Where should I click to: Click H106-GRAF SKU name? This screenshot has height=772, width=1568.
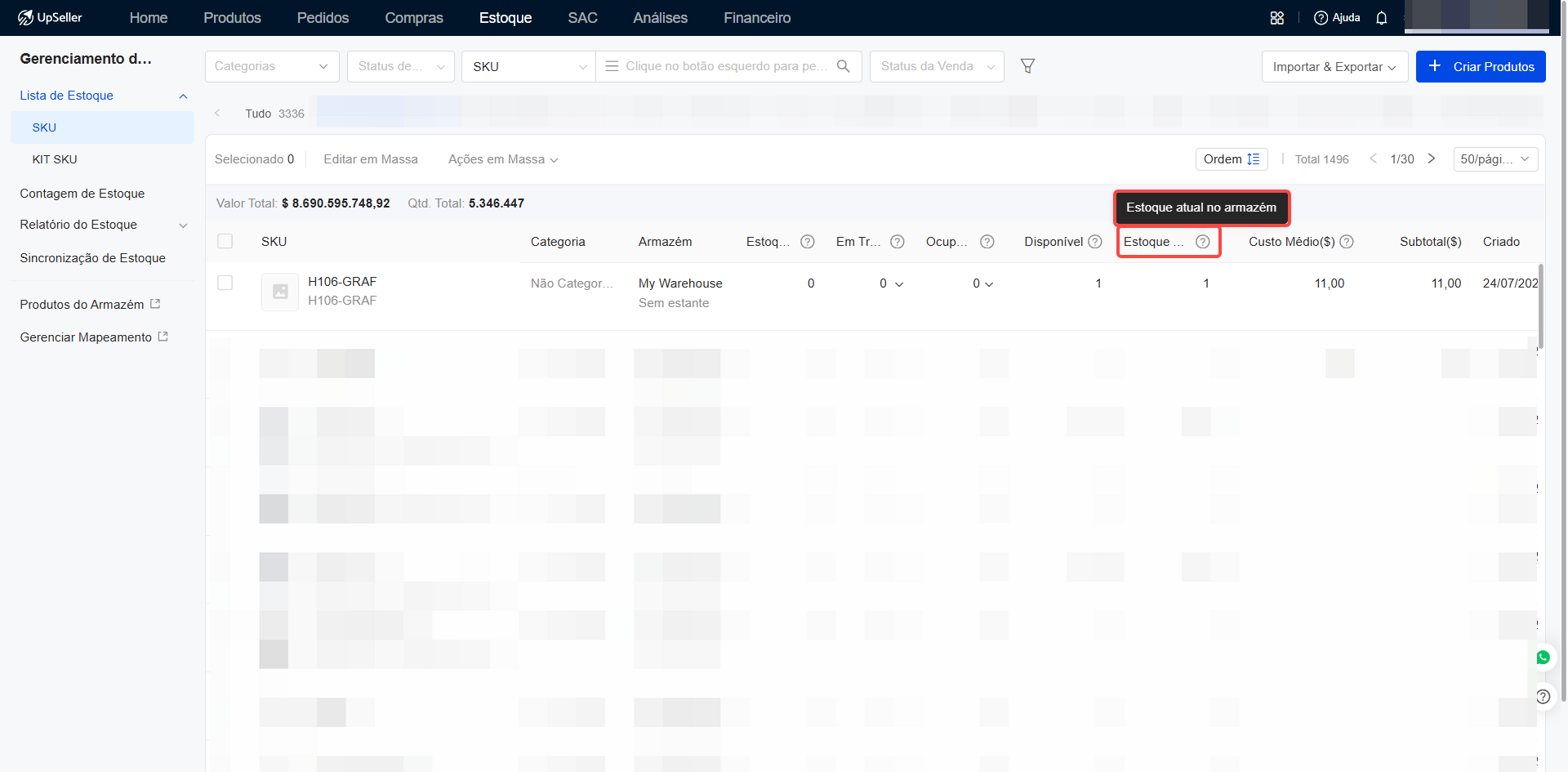[342, 282]
